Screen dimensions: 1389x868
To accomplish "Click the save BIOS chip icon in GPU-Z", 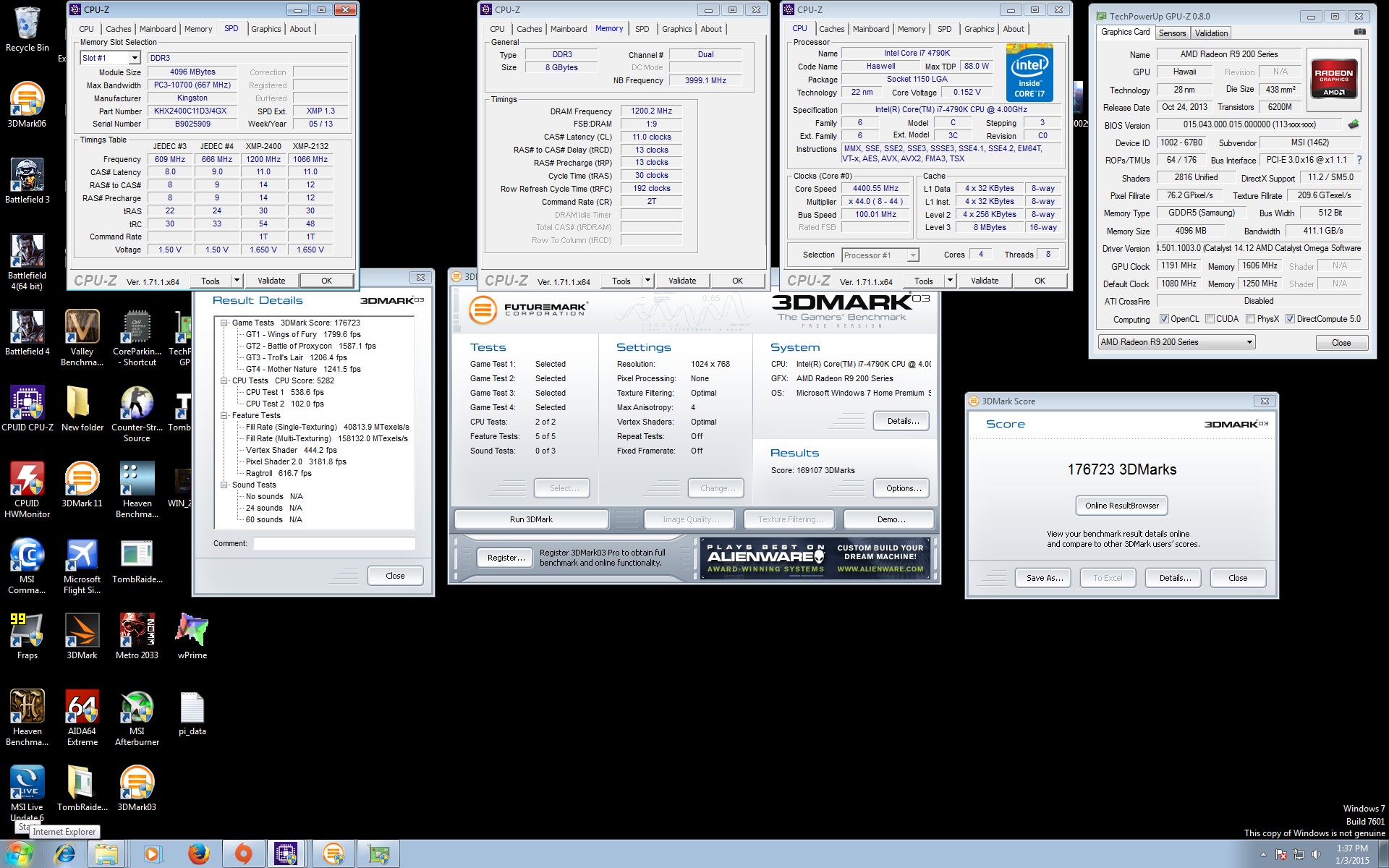I will (x=1354, y=124).
